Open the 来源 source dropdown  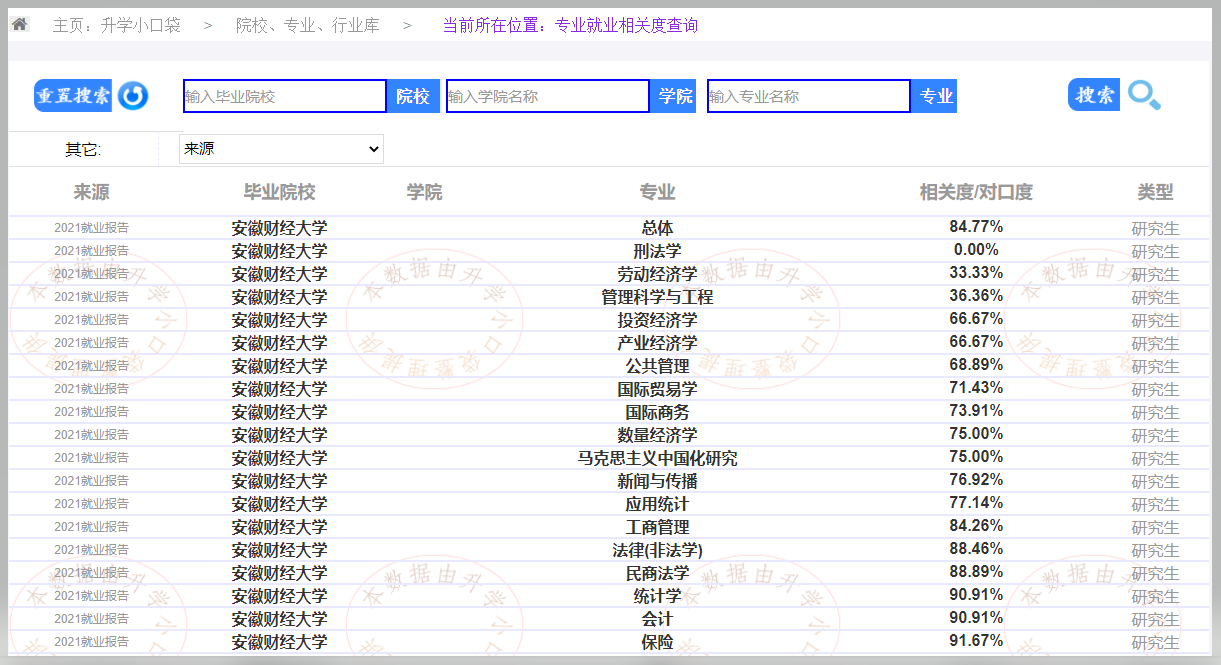click(281, 149)
